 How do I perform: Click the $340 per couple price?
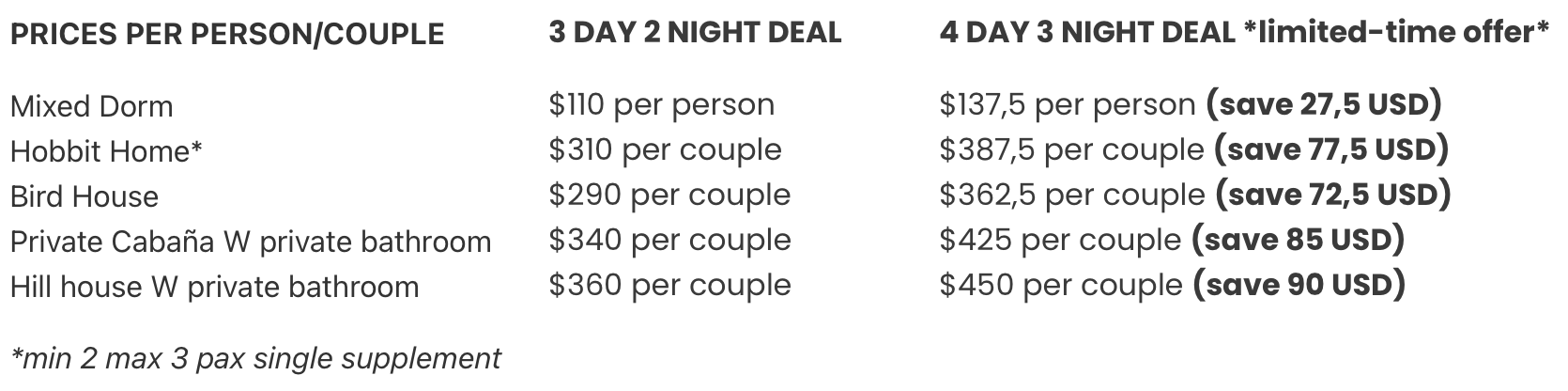[670, 240]
